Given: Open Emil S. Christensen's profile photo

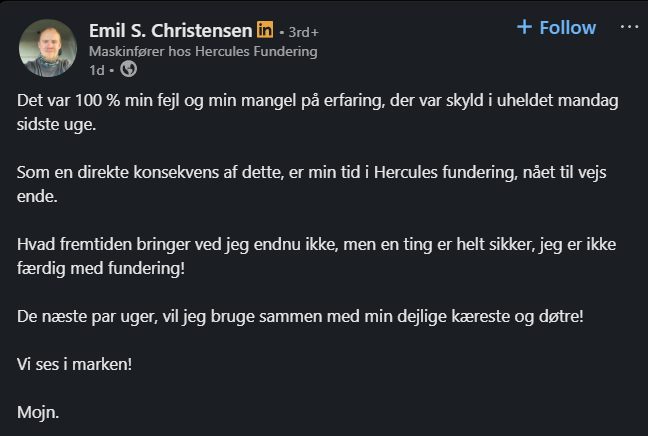Looking at the screenshot, I should tap(48, 48).
